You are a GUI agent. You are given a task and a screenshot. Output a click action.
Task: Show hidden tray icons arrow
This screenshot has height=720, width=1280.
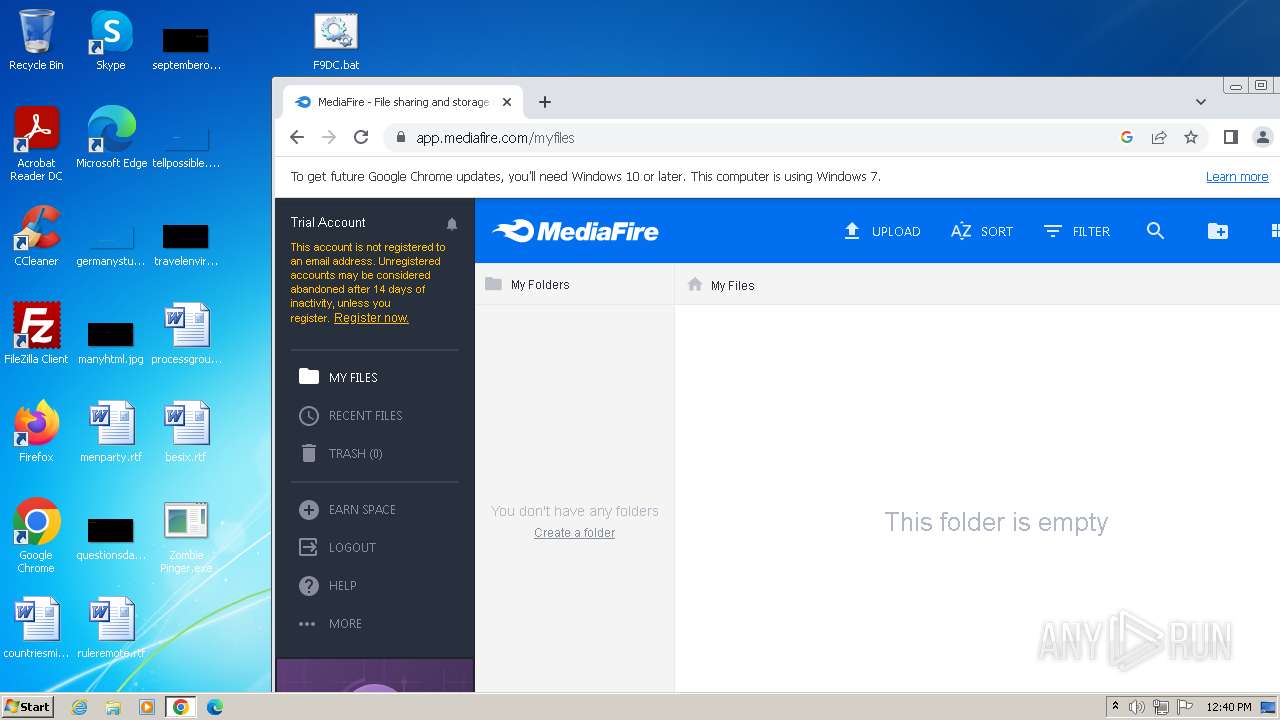pos(1115,707)
